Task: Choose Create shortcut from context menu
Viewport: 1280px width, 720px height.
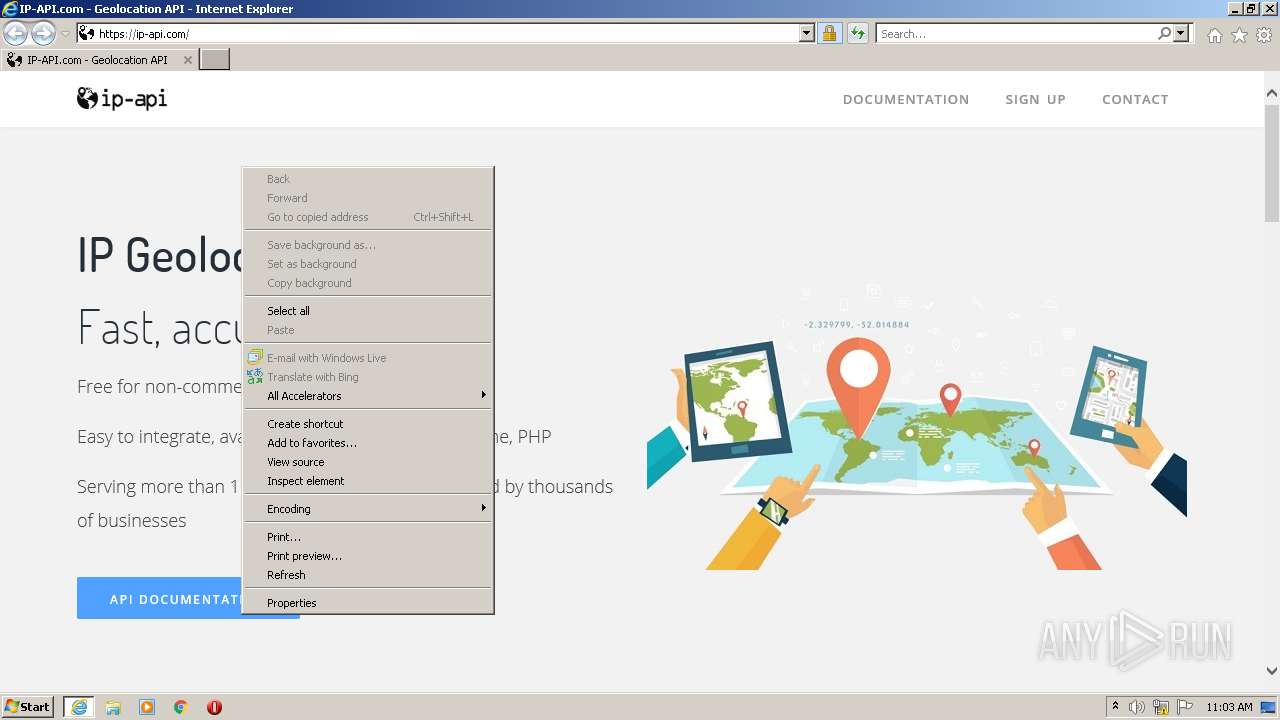Action: (x=368, y=424)
